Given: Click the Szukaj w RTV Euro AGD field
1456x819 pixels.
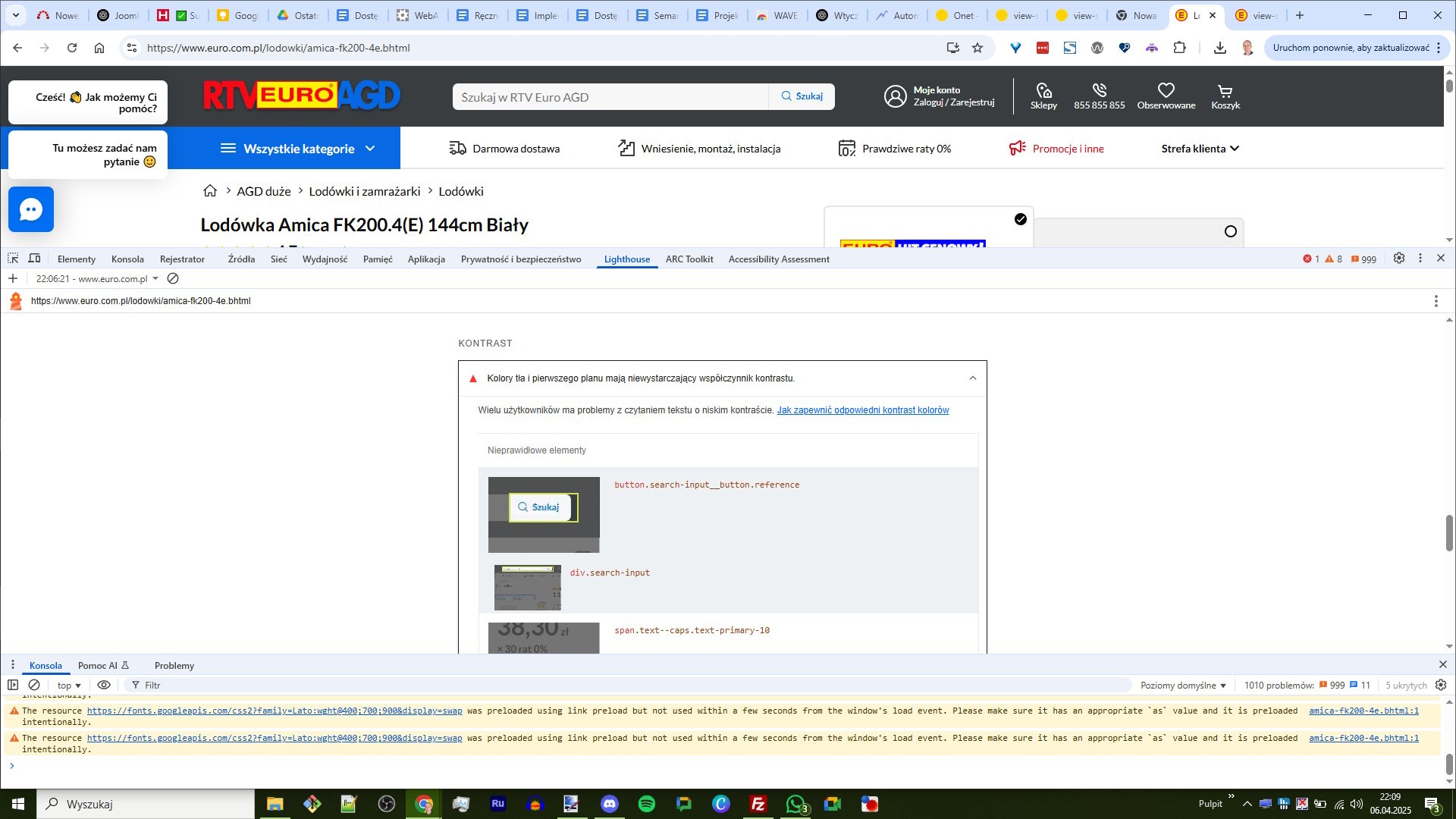Looking at the screenshot, I should click(610, 96).
